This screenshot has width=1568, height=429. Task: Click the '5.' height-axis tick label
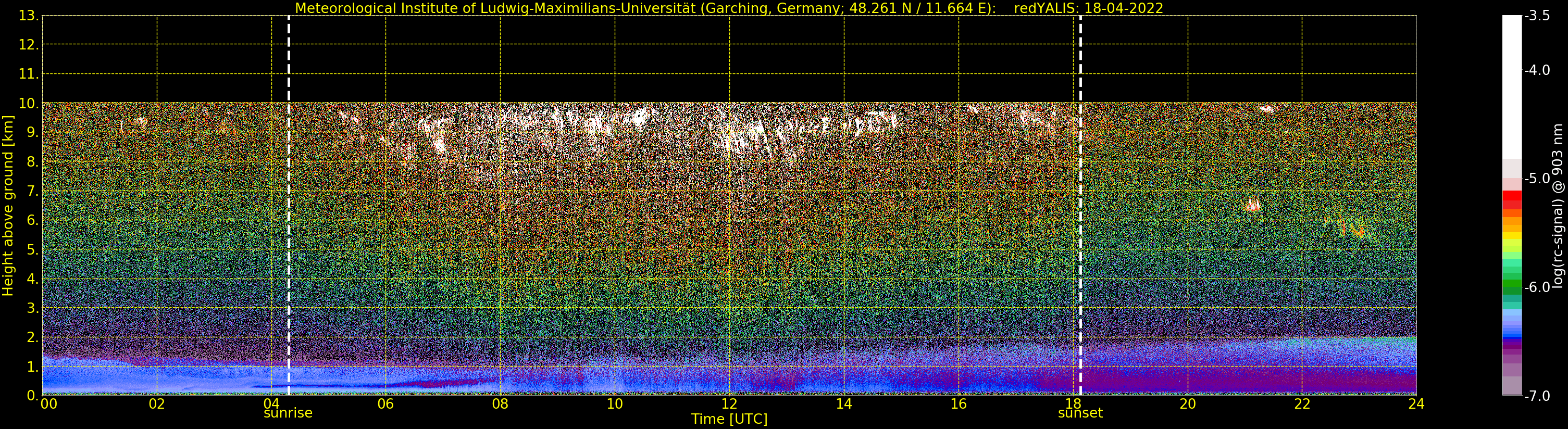[33, 249]
